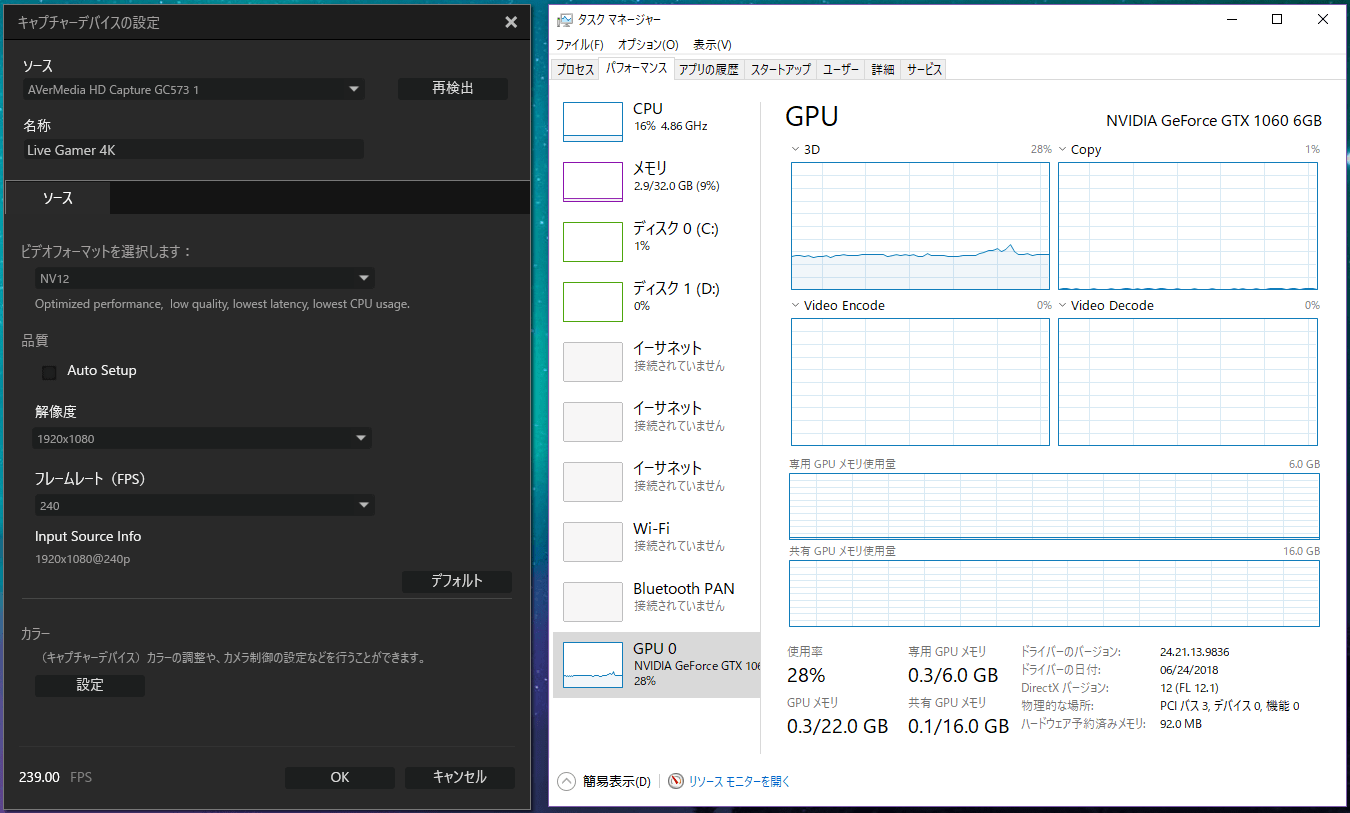This screenshot has height=813, width=1350.
Task: Switch to the プロセス tab
Action: (x=575, y=70)
